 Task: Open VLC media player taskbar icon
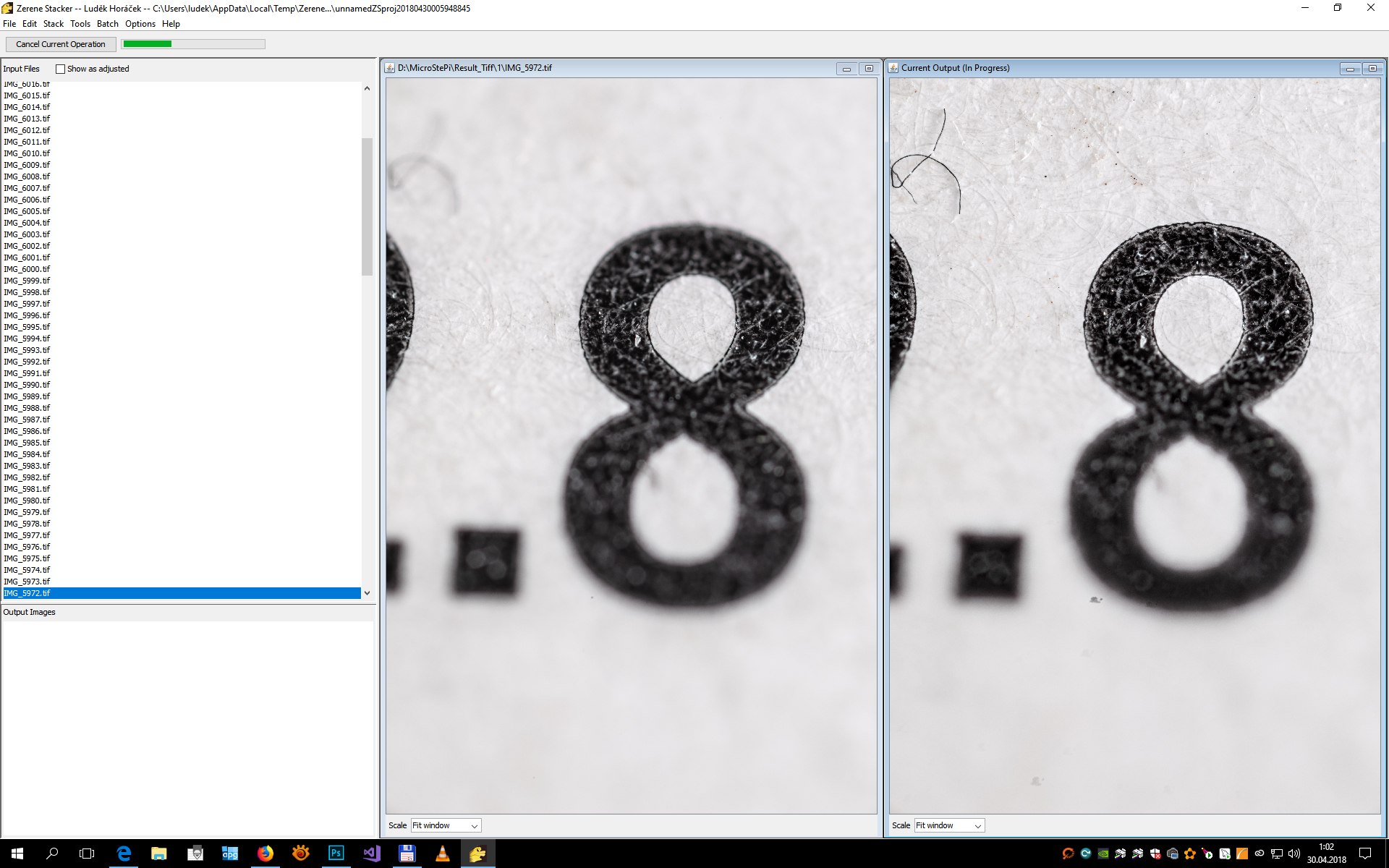pyautogui.click(x=442, y=854)
